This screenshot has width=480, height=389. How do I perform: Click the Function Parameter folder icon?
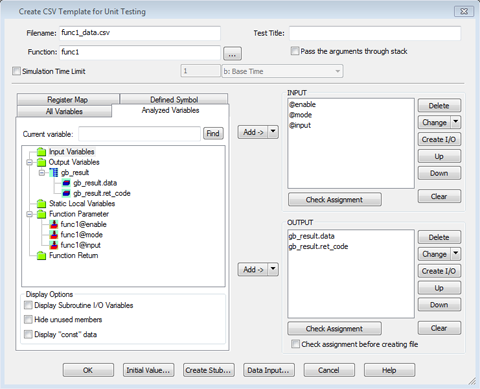(x=41, y=214)
